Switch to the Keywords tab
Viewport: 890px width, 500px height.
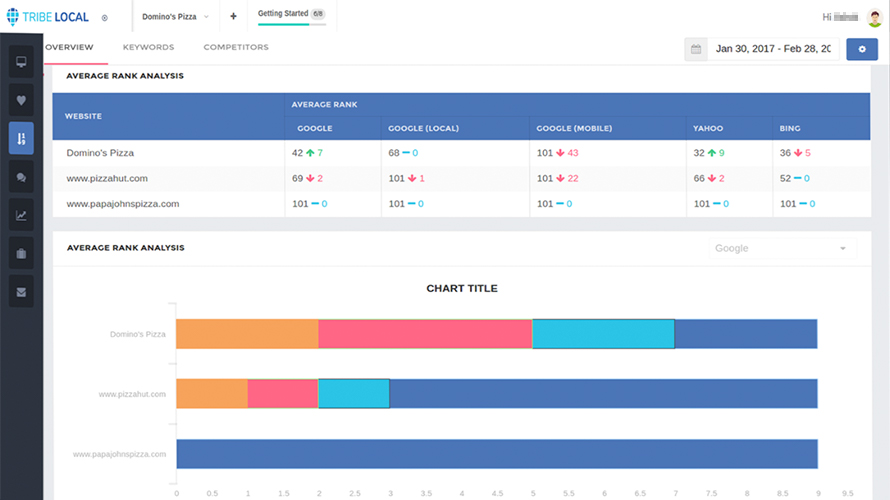(x=148, y=47)
